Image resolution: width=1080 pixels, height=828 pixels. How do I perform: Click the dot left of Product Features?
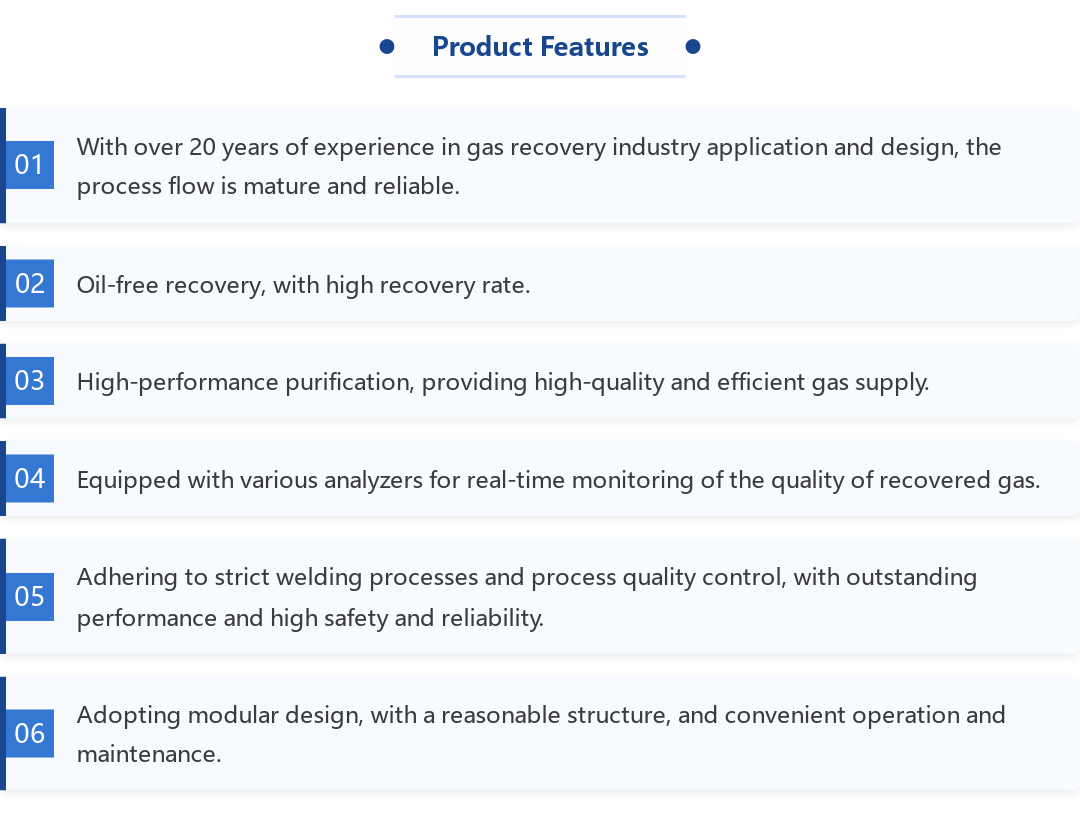(387, 47)
